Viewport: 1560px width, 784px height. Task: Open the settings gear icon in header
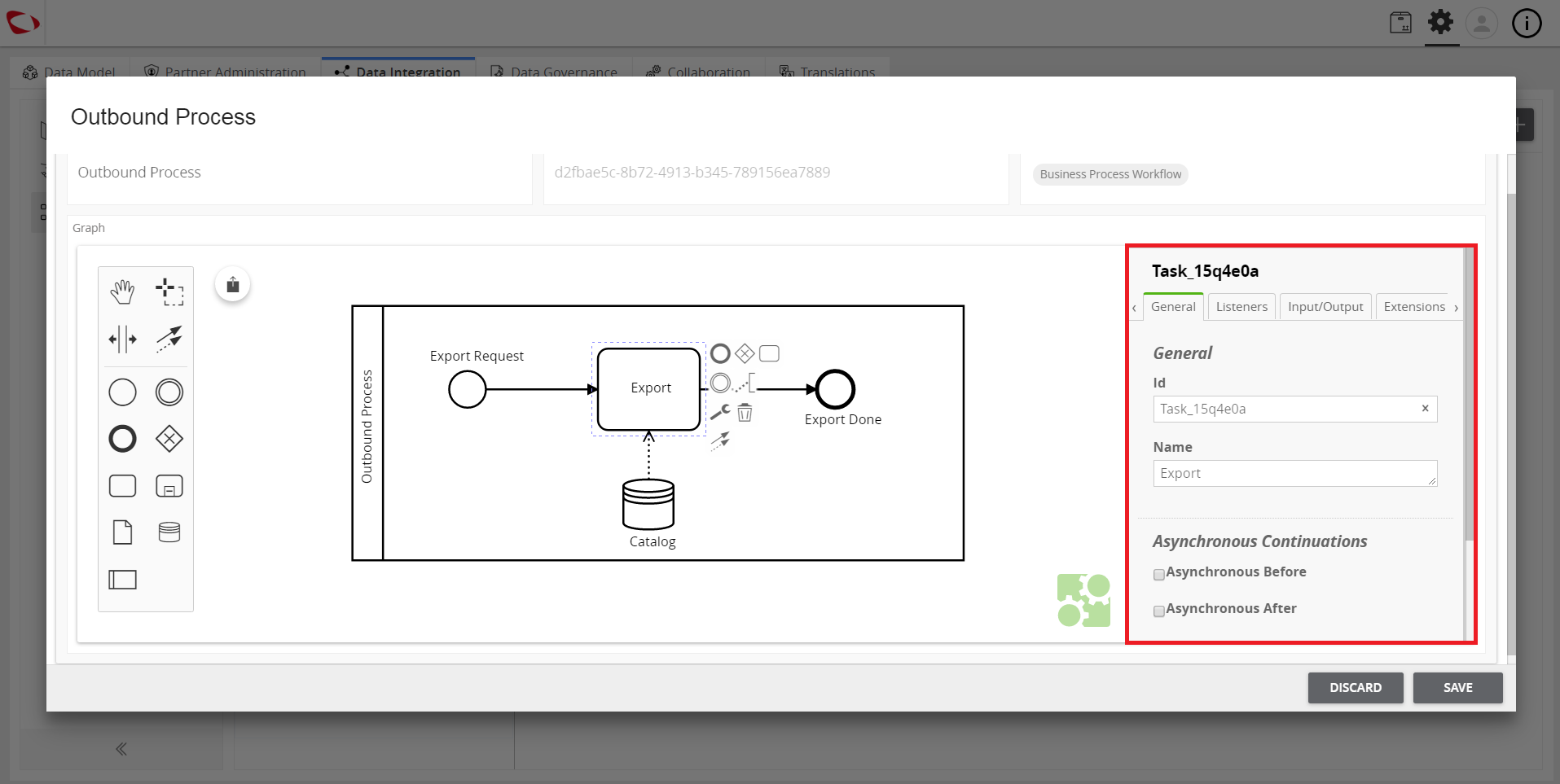(x=1441, y=22)
